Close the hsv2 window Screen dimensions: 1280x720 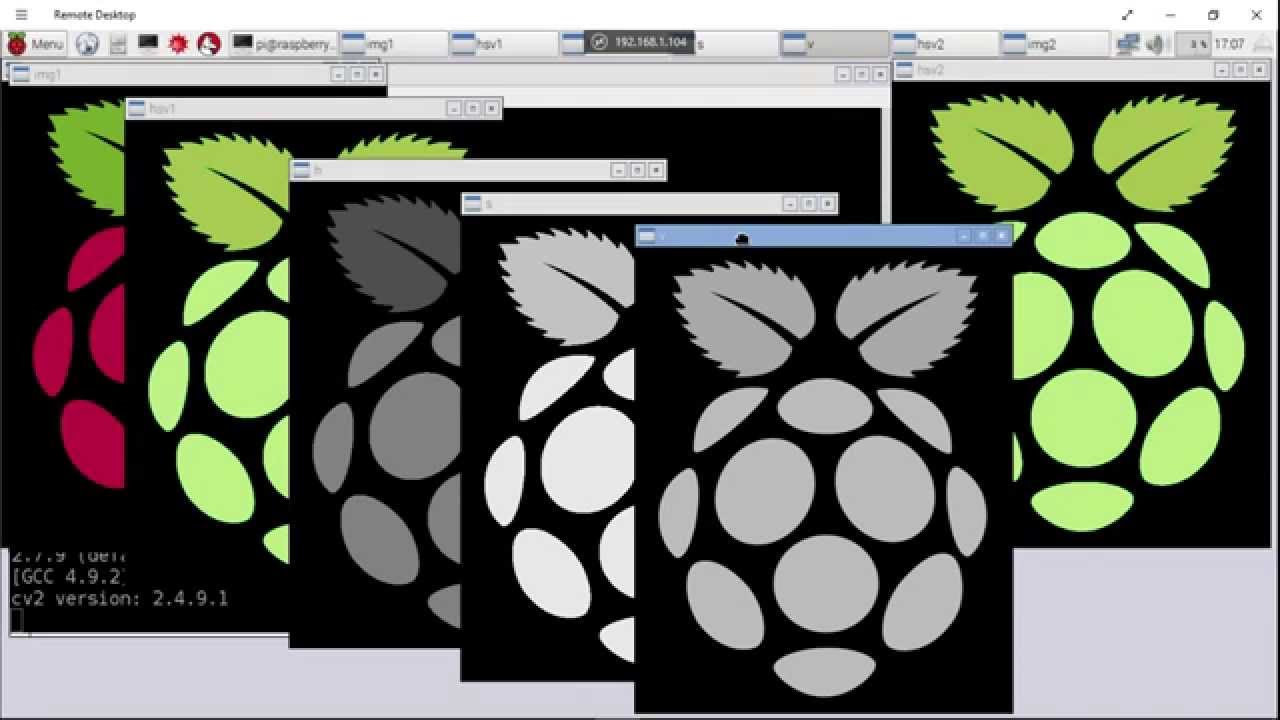pos(1260,70)
